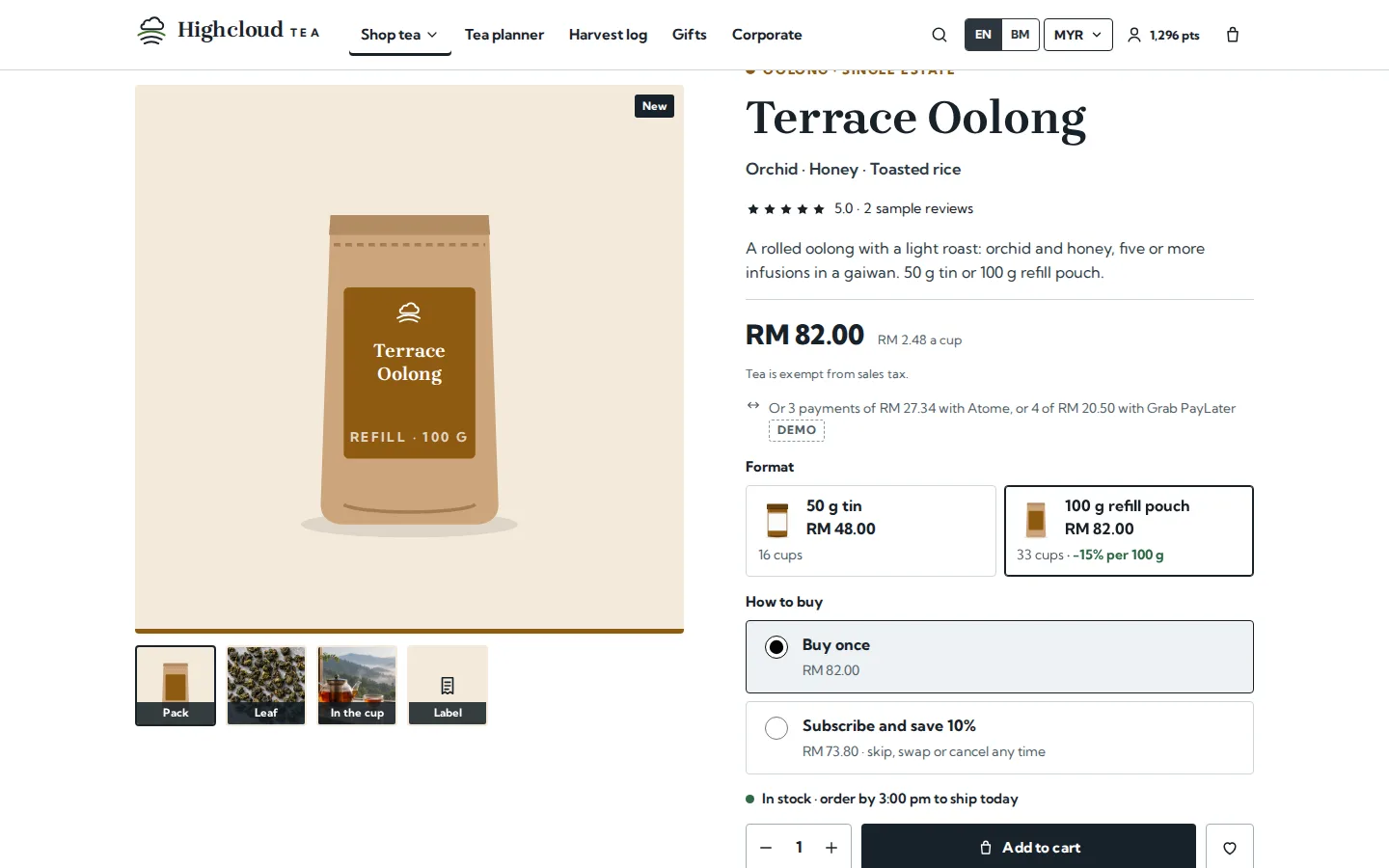The image size is (1389, 868).
Task: Go to Corporate section
Action: tap(767, 35)
